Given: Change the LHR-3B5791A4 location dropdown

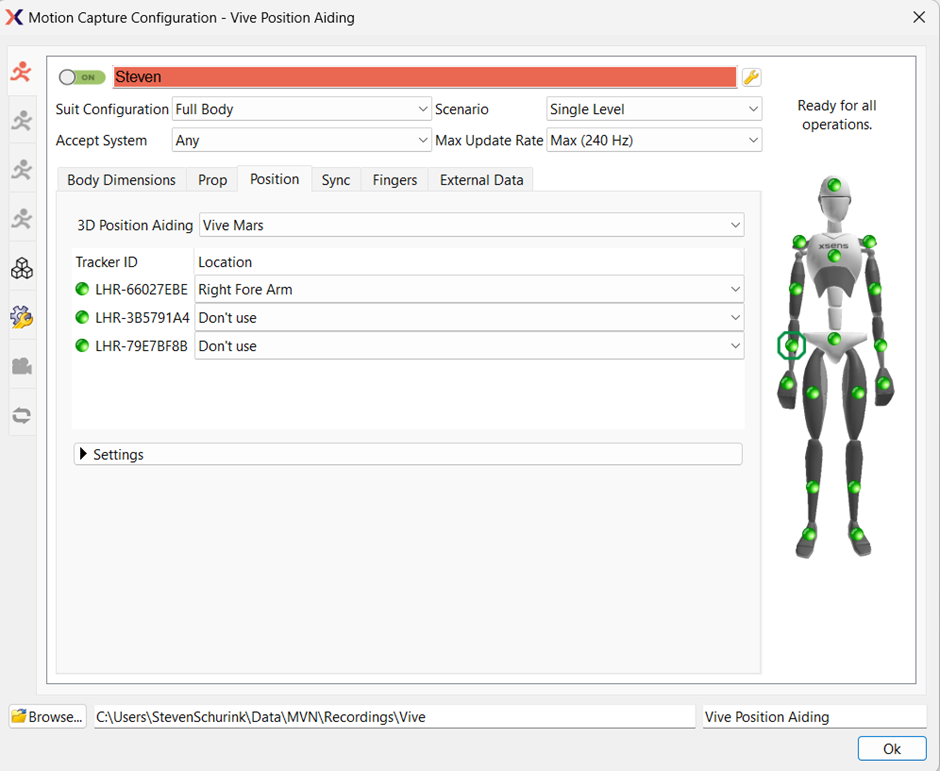Looking at the screenshot, I should pyautogui.click(x=467, y=317).
